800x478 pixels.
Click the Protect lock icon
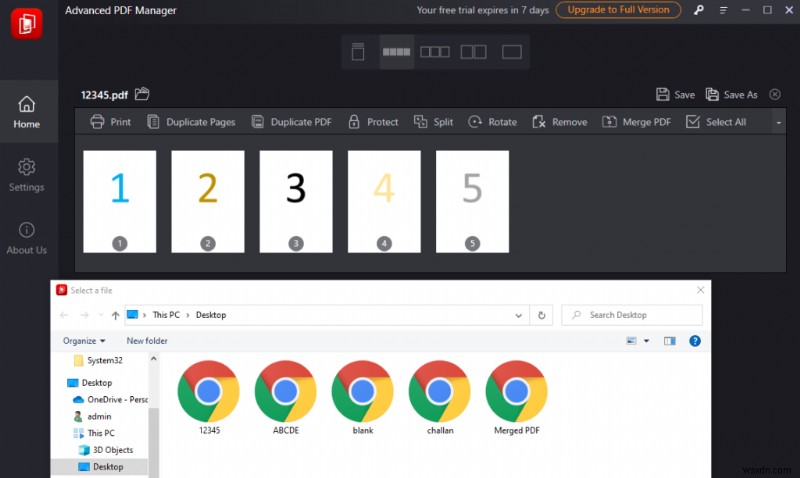tap(354, 122)
